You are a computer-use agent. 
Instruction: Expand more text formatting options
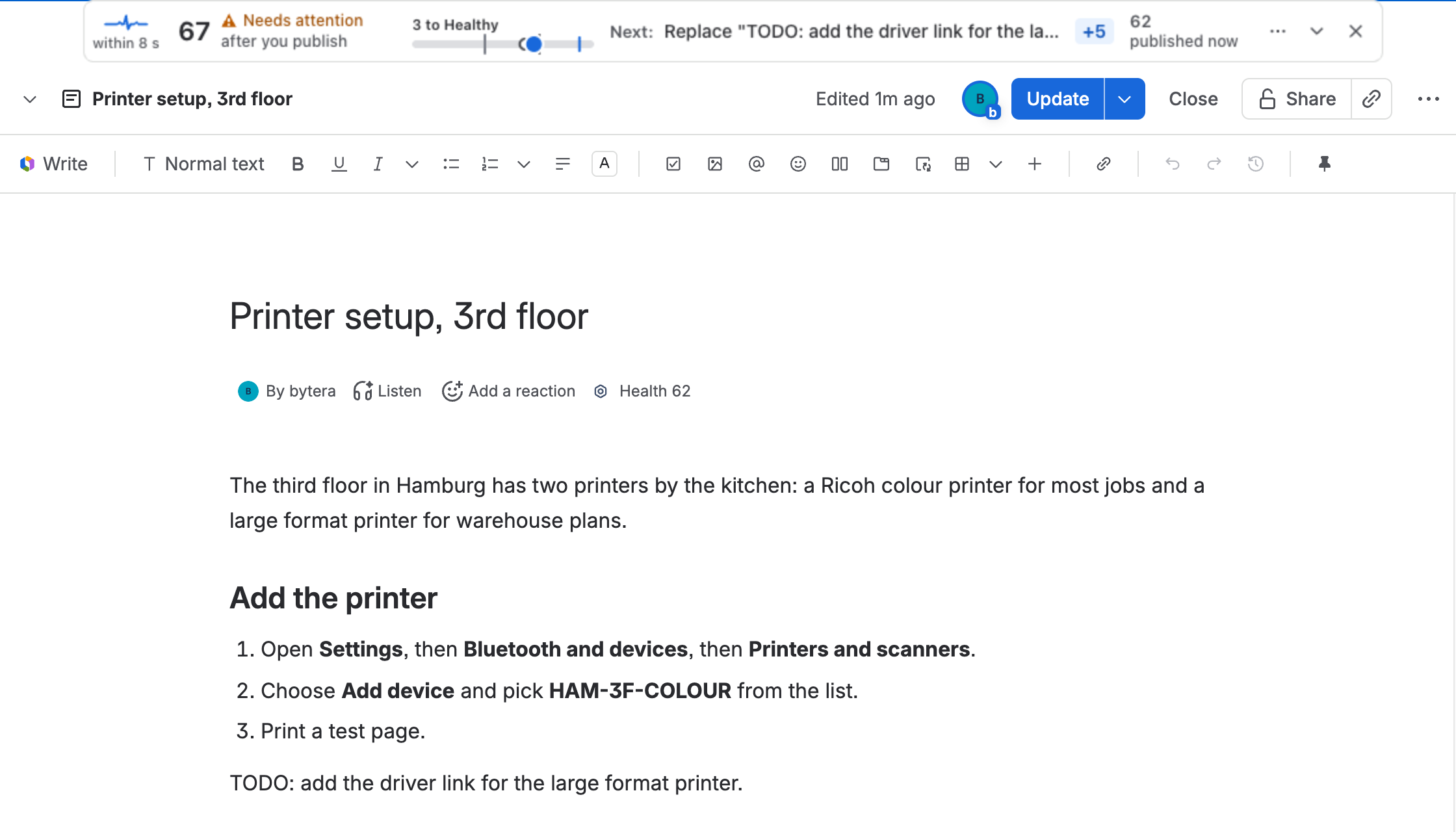coord(411,164)
